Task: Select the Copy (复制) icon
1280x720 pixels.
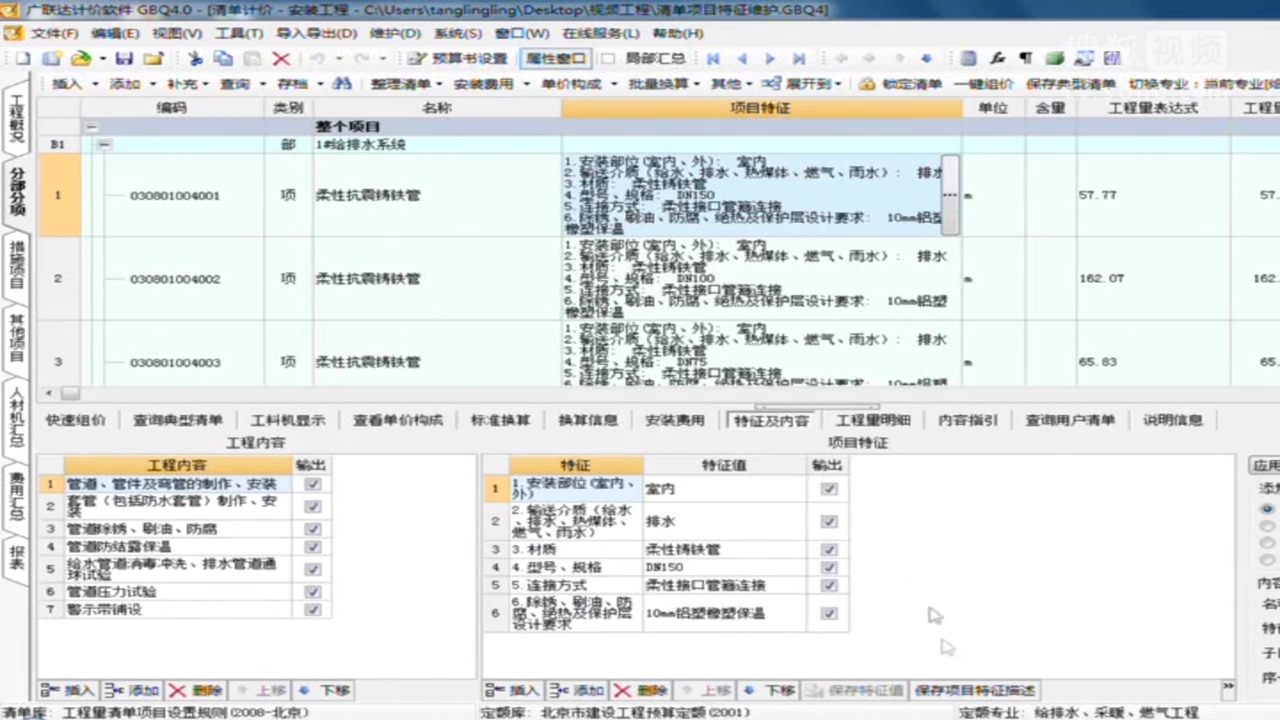Action: pos(223,58)
